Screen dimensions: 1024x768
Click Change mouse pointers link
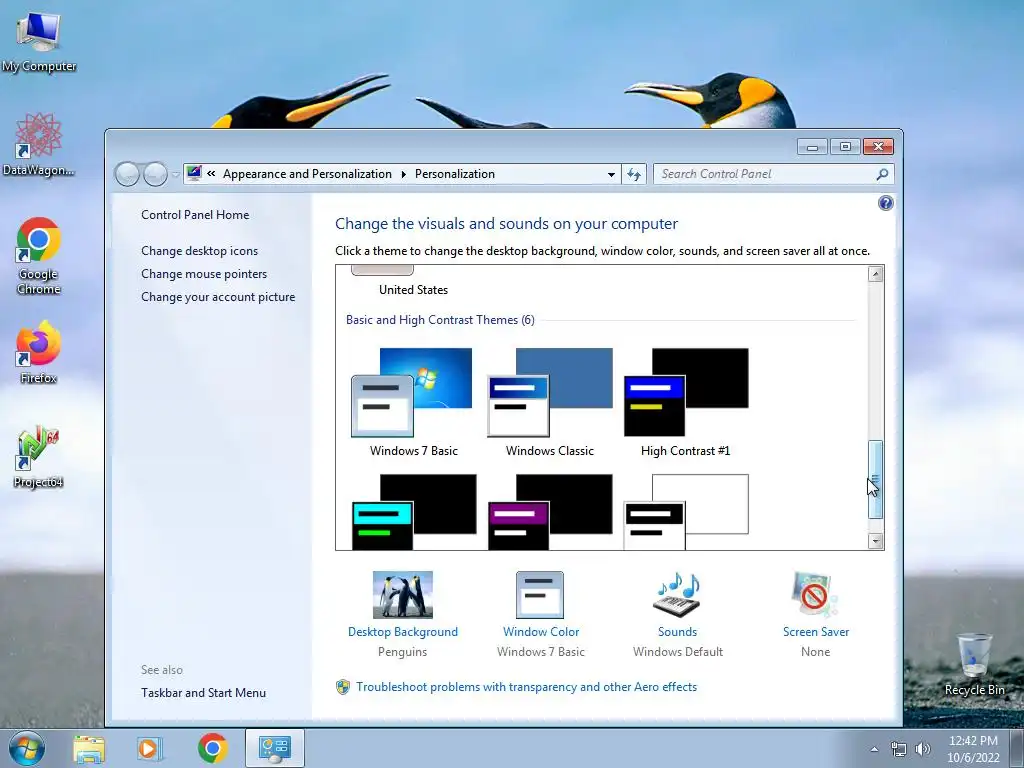pos(204,274)
